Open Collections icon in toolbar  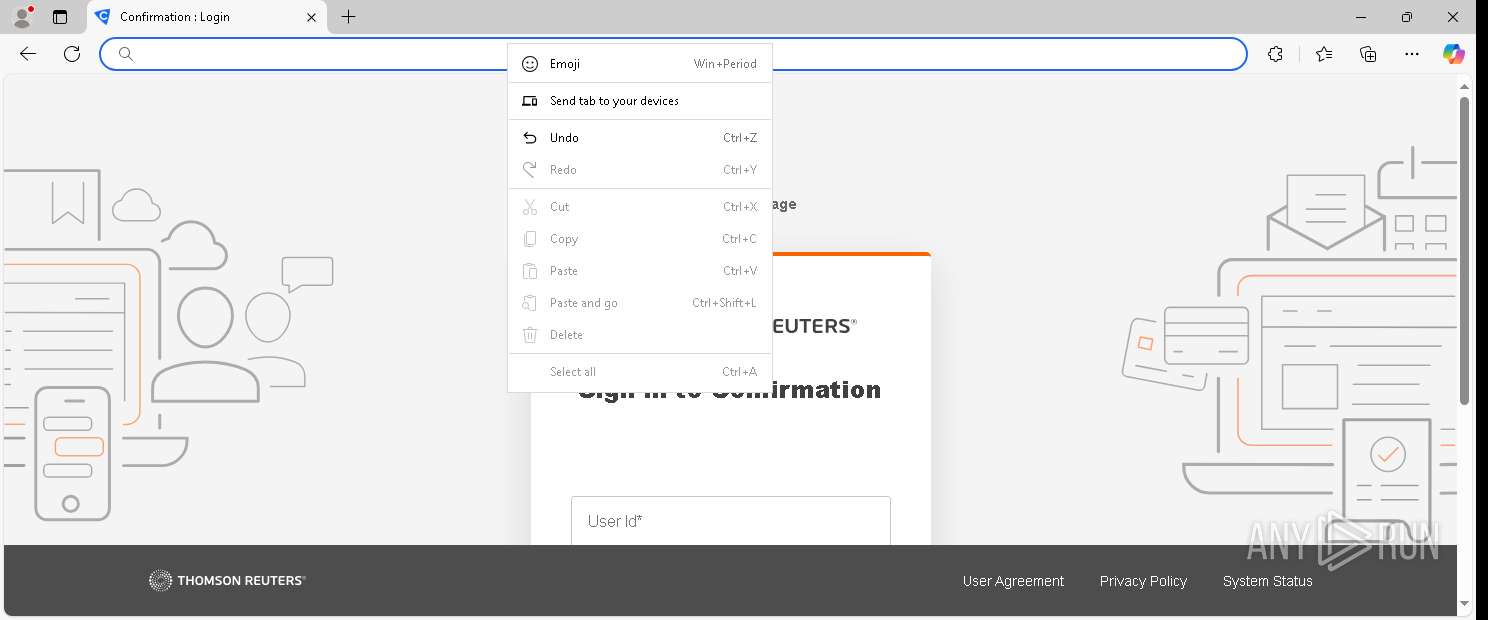(x=1368, y=54)
